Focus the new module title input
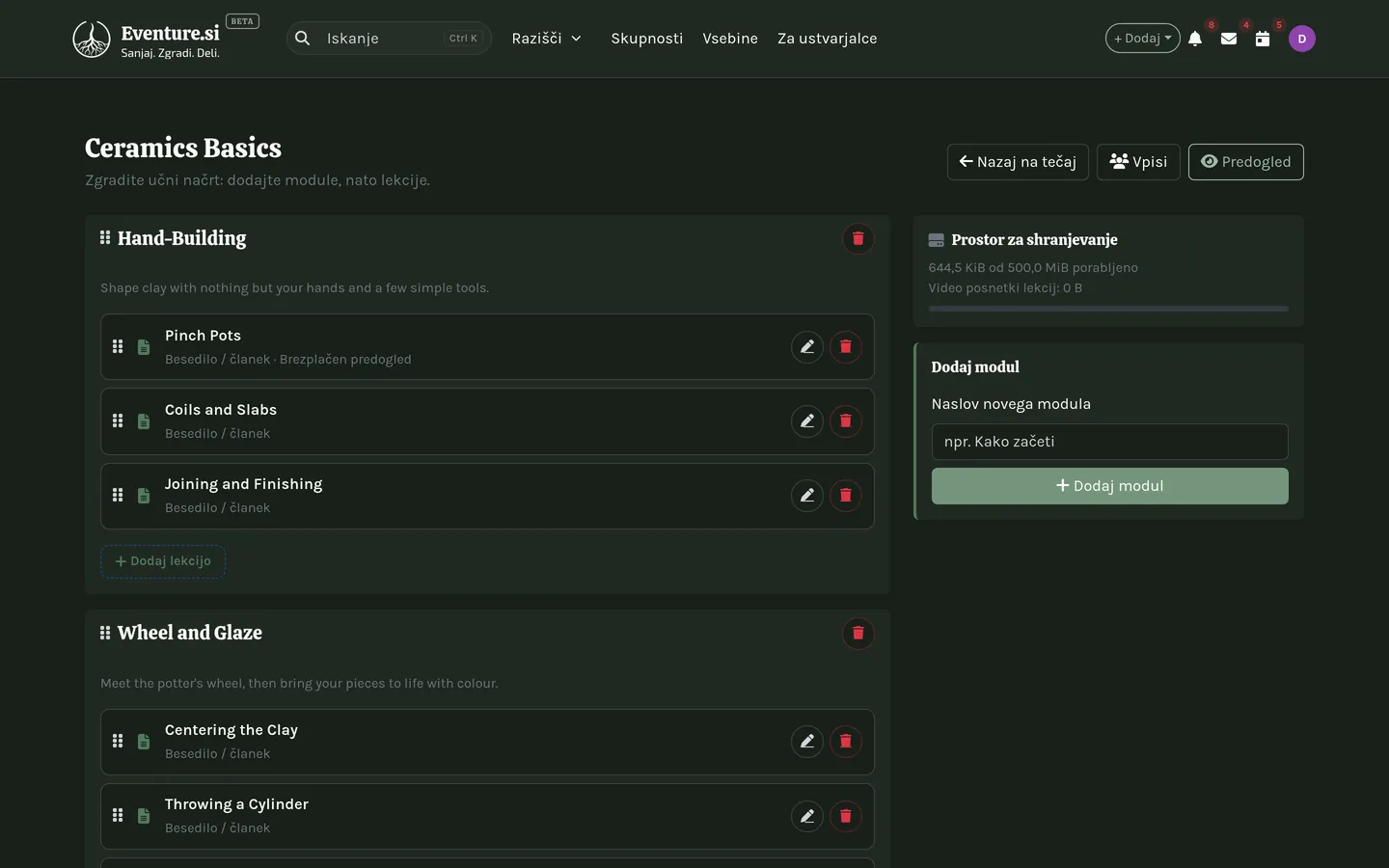The image size is (1389, 868). point(1109,442)
